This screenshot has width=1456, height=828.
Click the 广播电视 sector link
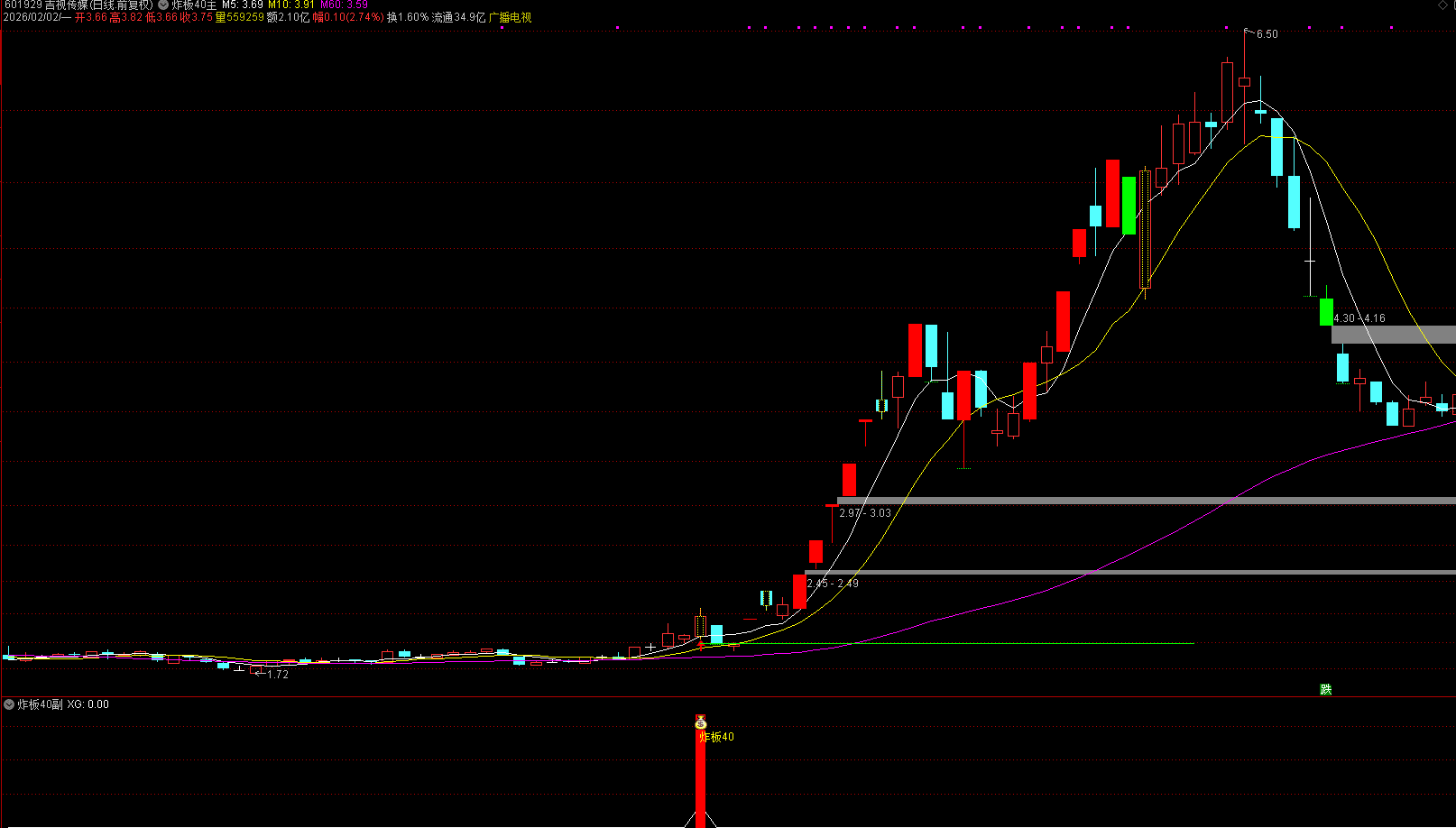point(510,18)
